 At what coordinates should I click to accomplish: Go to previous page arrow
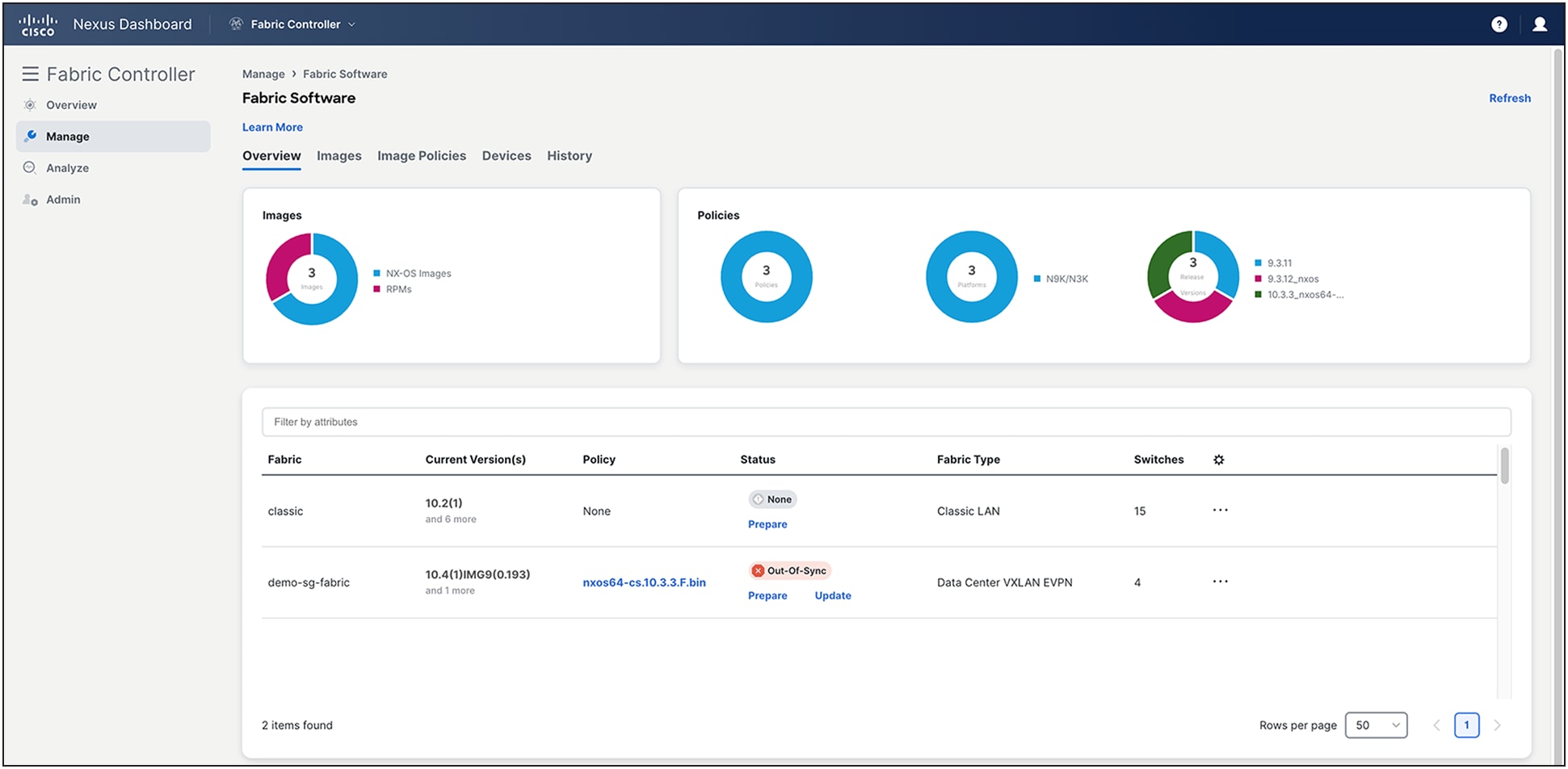[1436, 725]
